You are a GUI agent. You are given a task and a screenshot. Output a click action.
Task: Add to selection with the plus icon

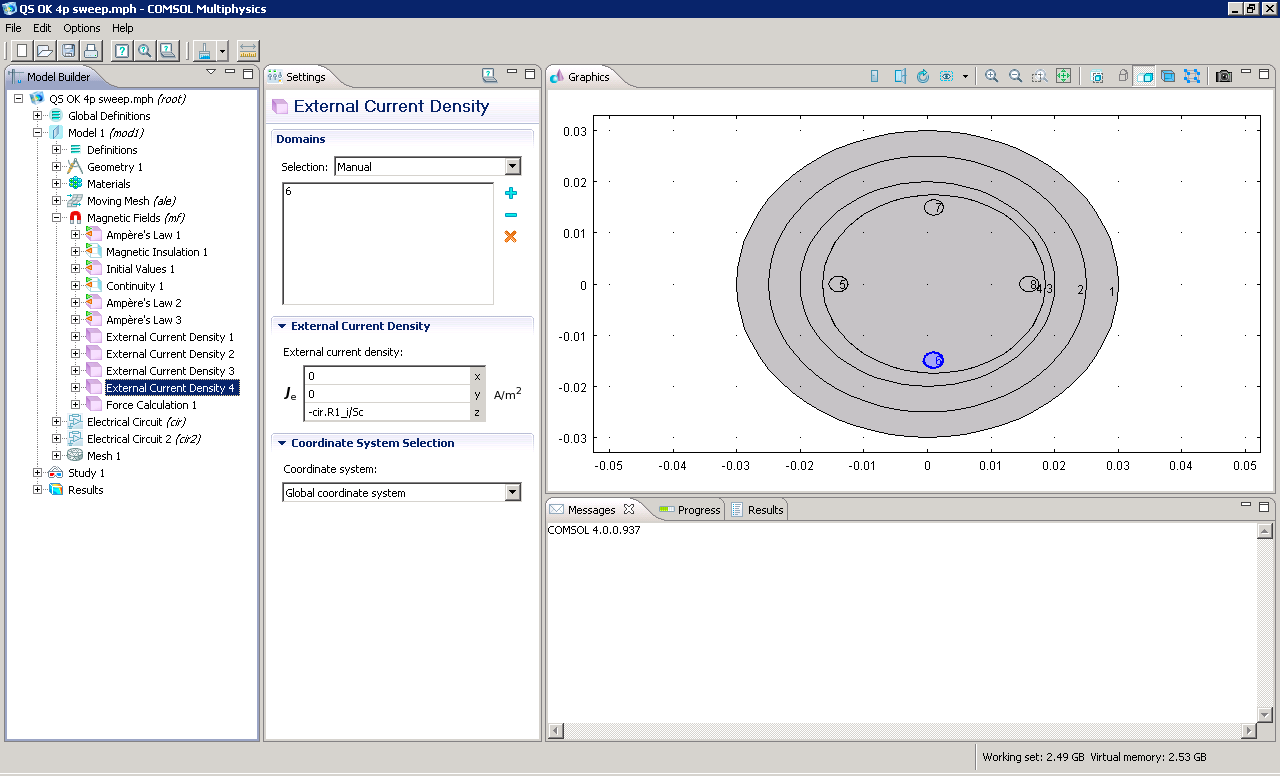click(511, 193)
